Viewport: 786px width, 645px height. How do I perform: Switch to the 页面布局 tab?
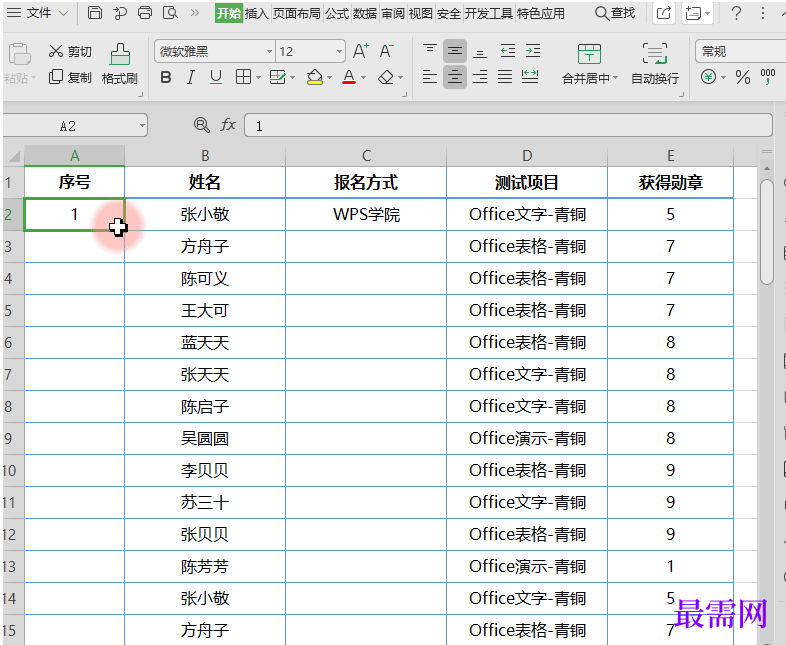[297, 14]
